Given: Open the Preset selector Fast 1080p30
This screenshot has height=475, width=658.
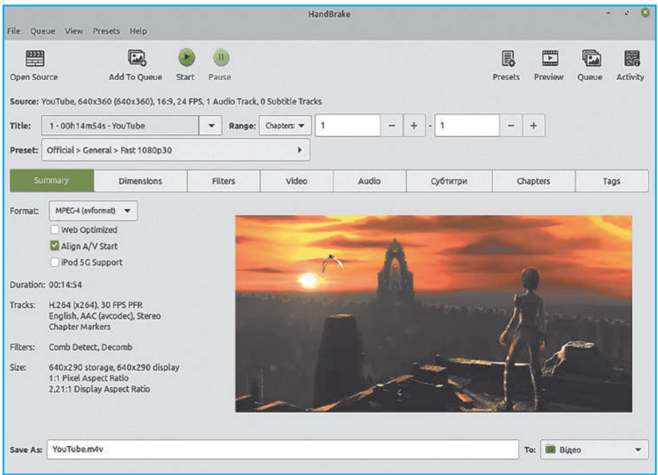Looking at the screenshot, I should pyautogui.click(x=176, y=150).
